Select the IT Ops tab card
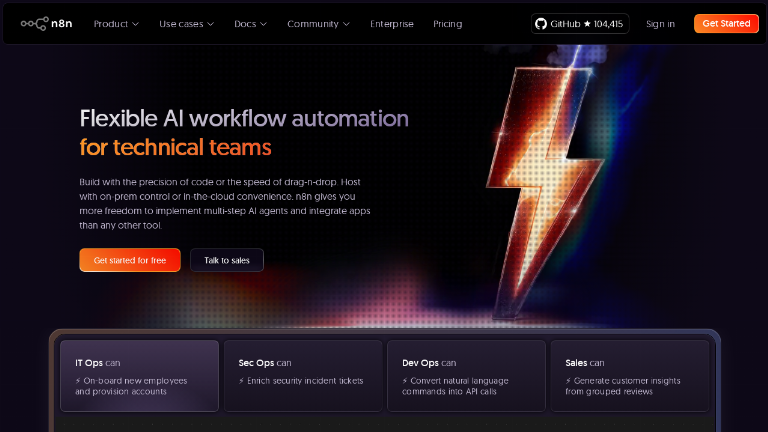 [x=139, y=375]
